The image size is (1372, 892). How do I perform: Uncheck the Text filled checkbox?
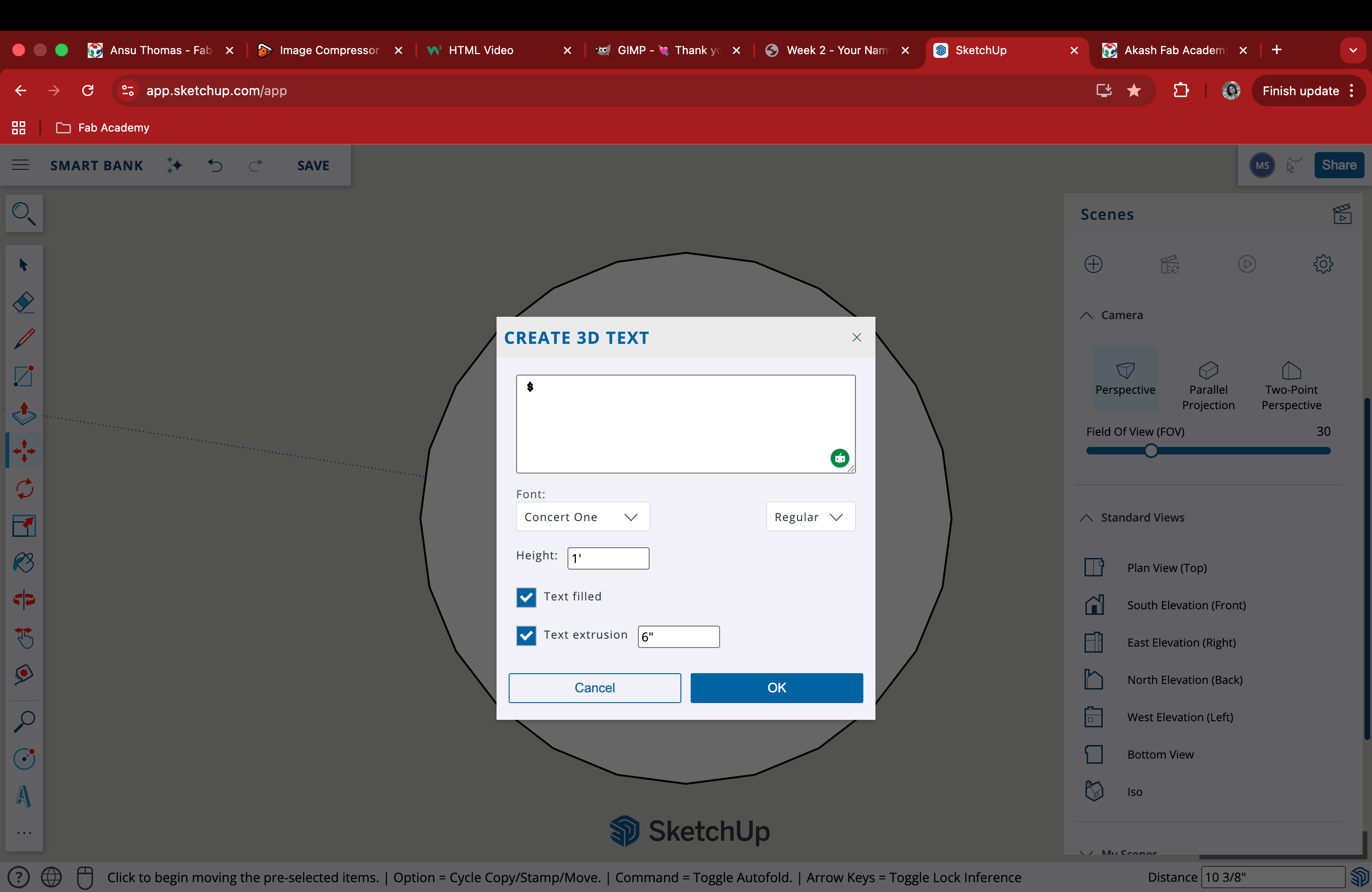[526, 597]
